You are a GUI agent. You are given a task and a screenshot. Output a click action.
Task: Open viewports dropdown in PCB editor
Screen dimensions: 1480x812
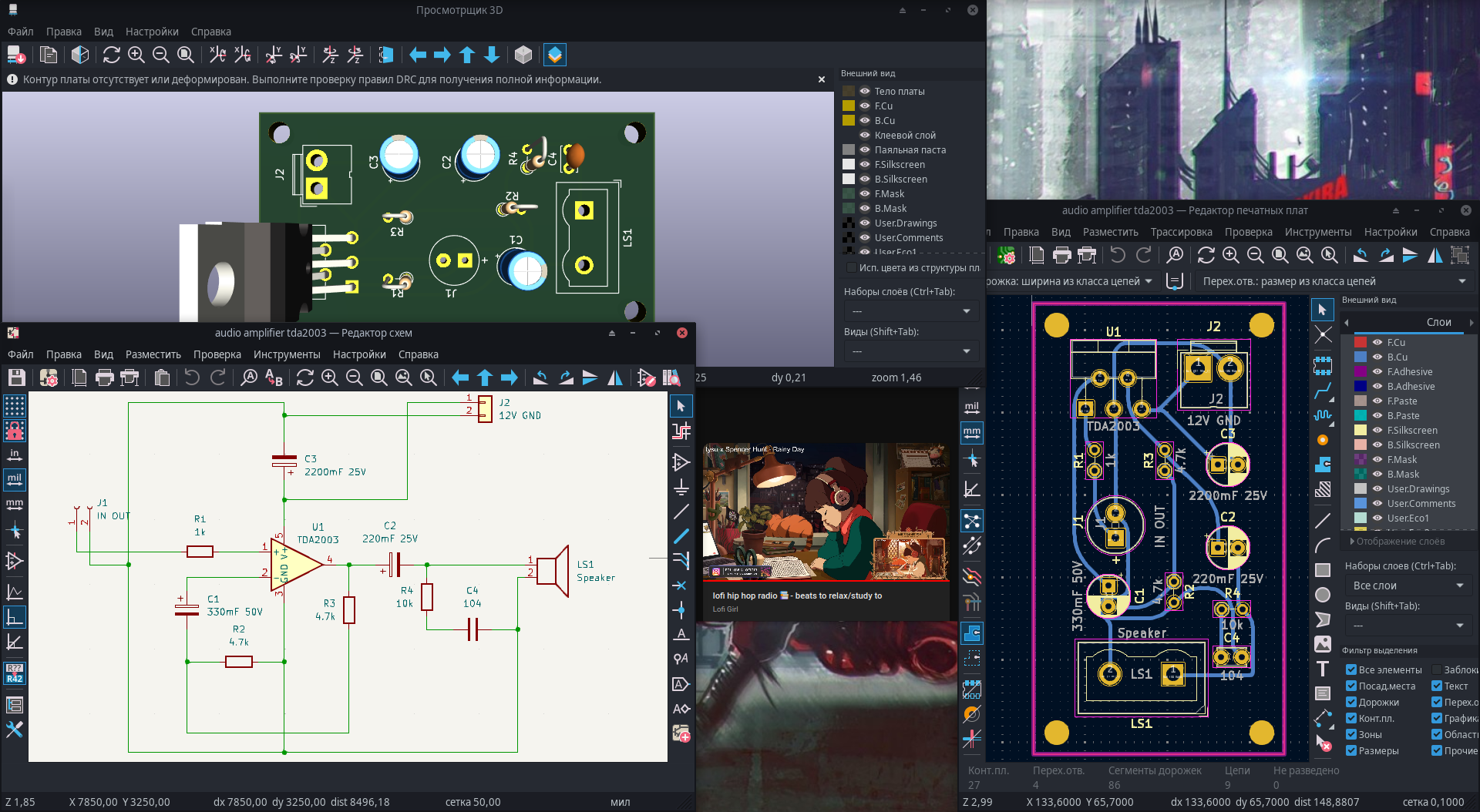(1408, 625)
